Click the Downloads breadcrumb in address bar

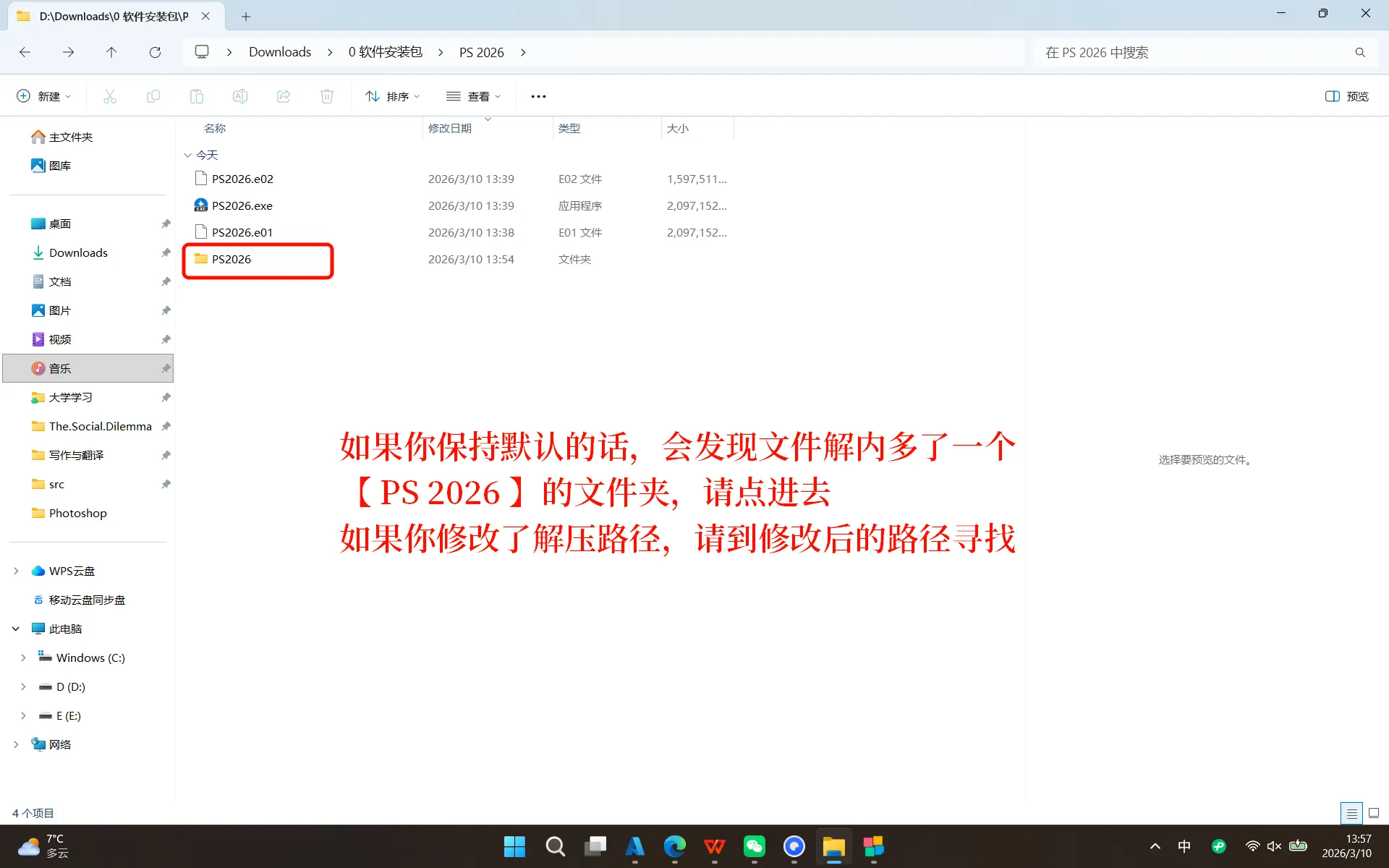(279, 51)
